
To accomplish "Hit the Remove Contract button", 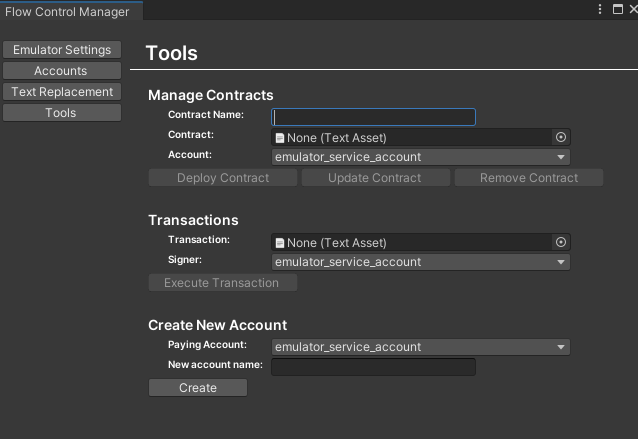I will (x=529, y=178).
